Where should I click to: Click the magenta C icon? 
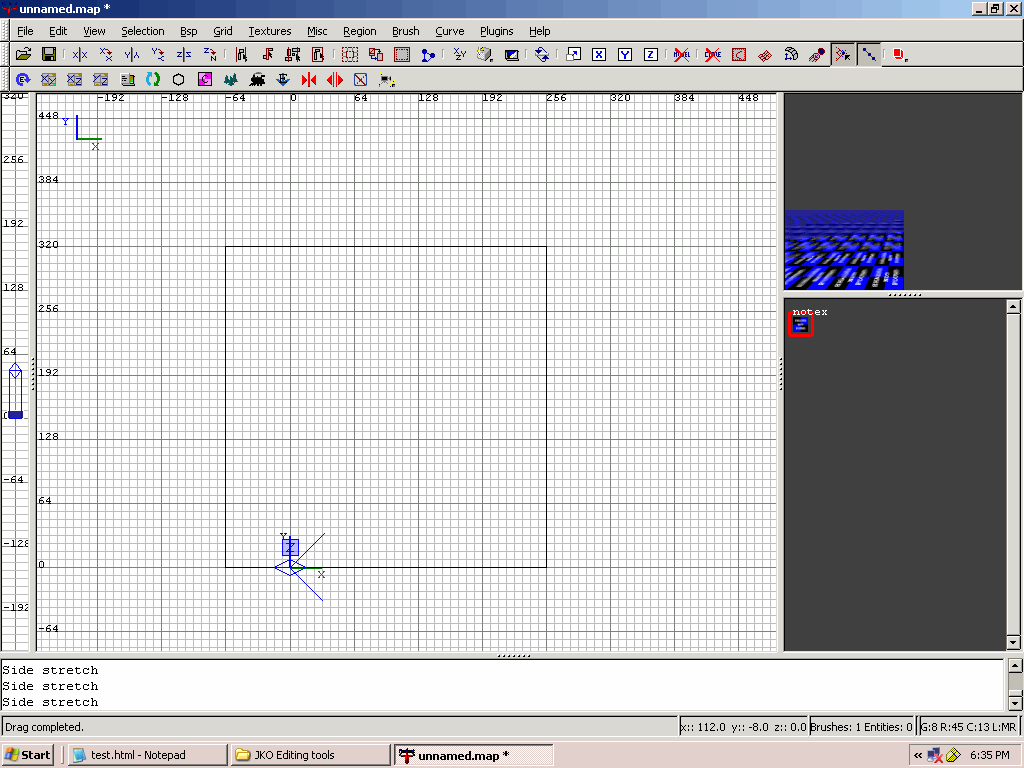tap(205, 79)
